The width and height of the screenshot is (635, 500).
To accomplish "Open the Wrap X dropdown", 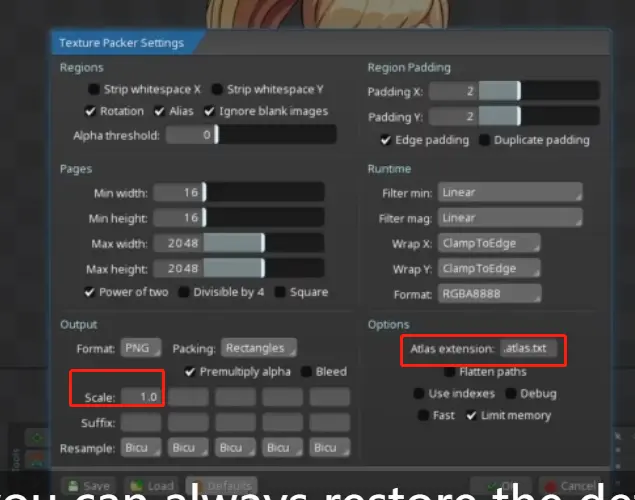I will coord(489,243).
